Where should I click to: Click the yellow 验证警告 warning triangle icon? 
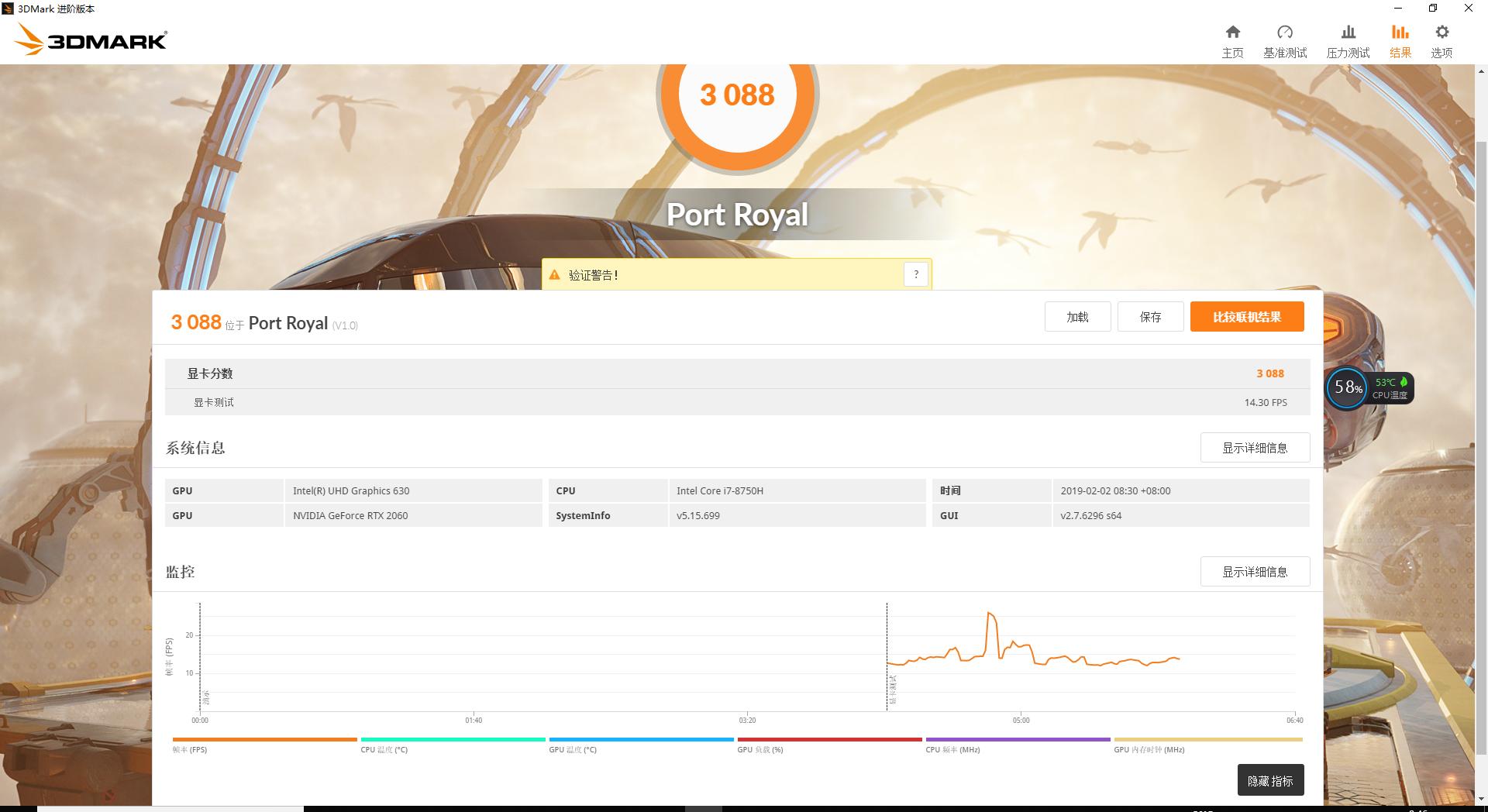(555, 274)
